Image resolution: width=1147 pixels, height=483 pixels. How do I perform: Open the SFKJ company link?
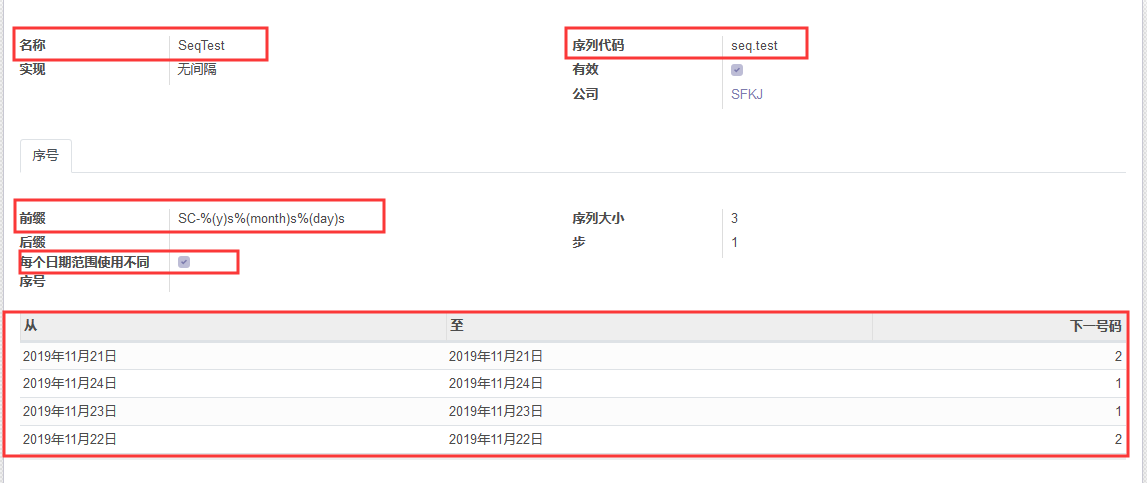pos(747,94)
